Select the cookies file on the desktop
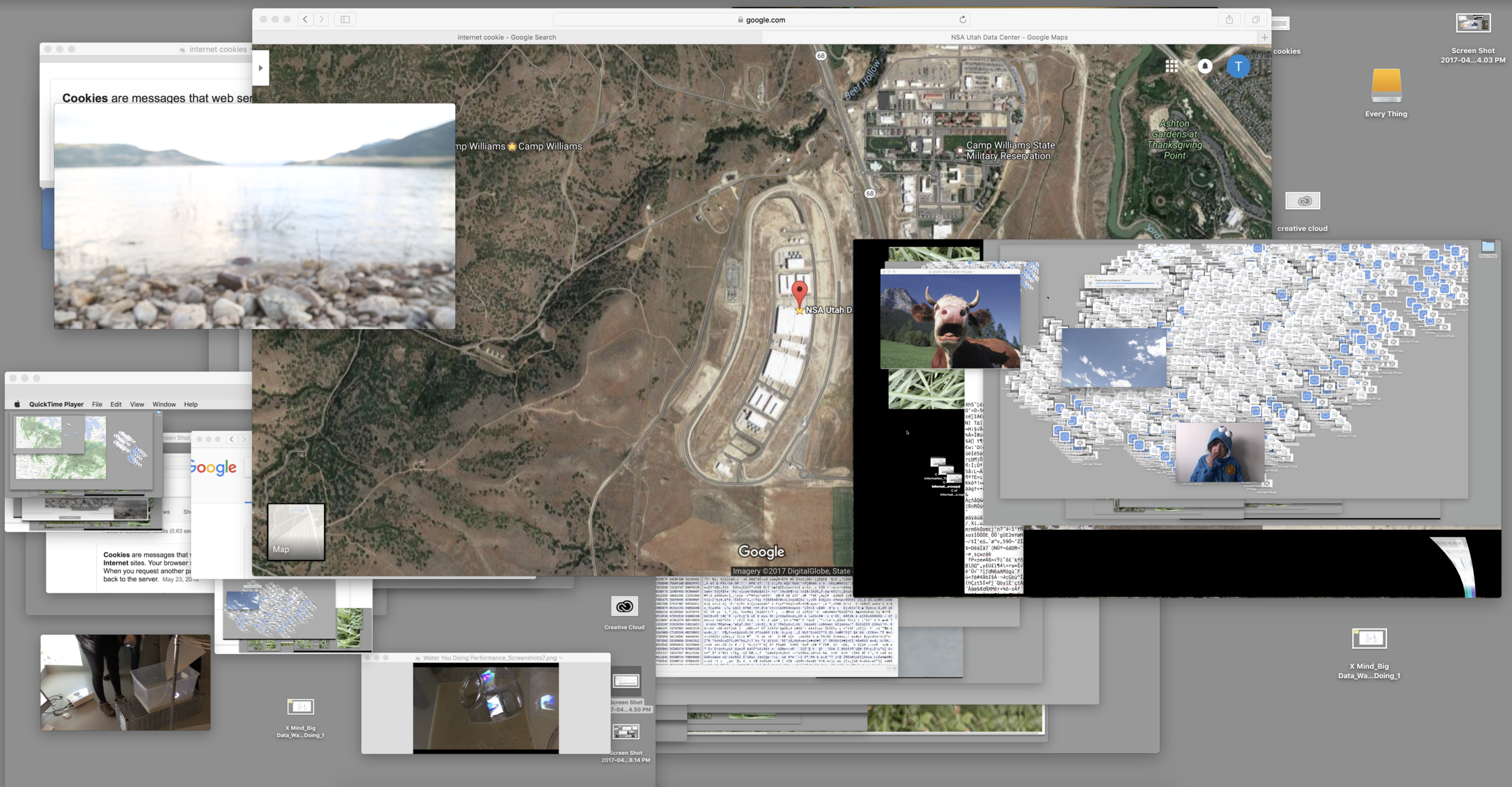This screenshot has height=787, width=1512. tap(1280, 24)
